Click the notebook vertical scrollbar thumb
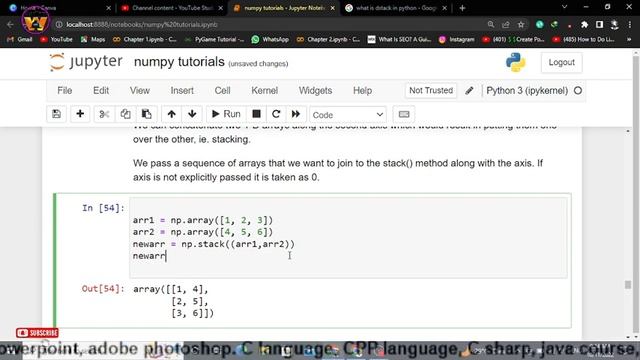 [628, 284]
